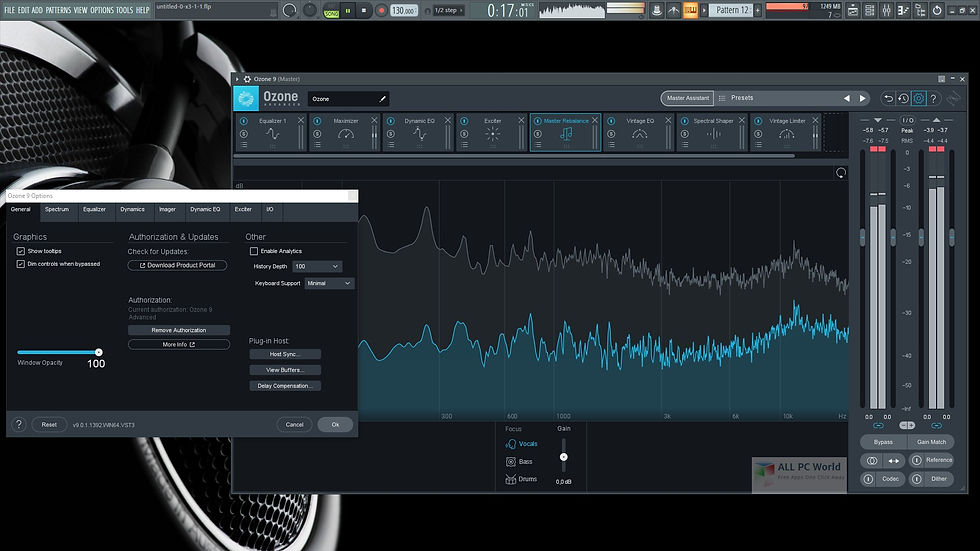Open the Exciter module
Image resolution: width=980 pixels, height=551 pixels.
pos(492,134)
